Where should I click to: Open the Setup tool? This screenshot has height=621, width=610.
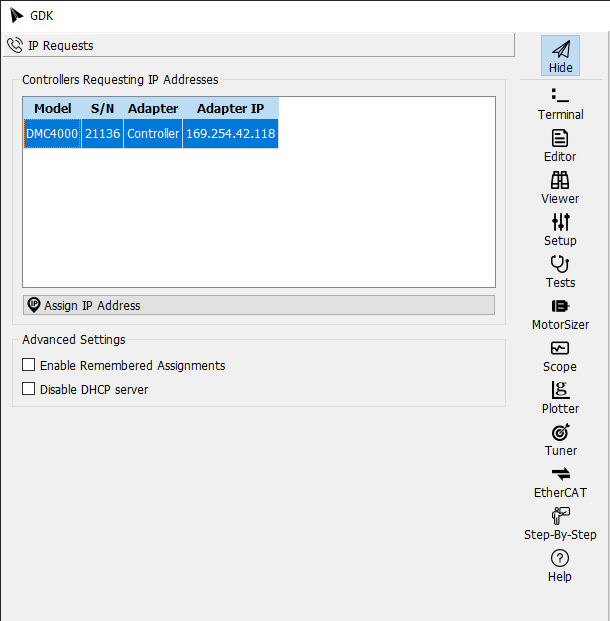click(x=560, y=229)
